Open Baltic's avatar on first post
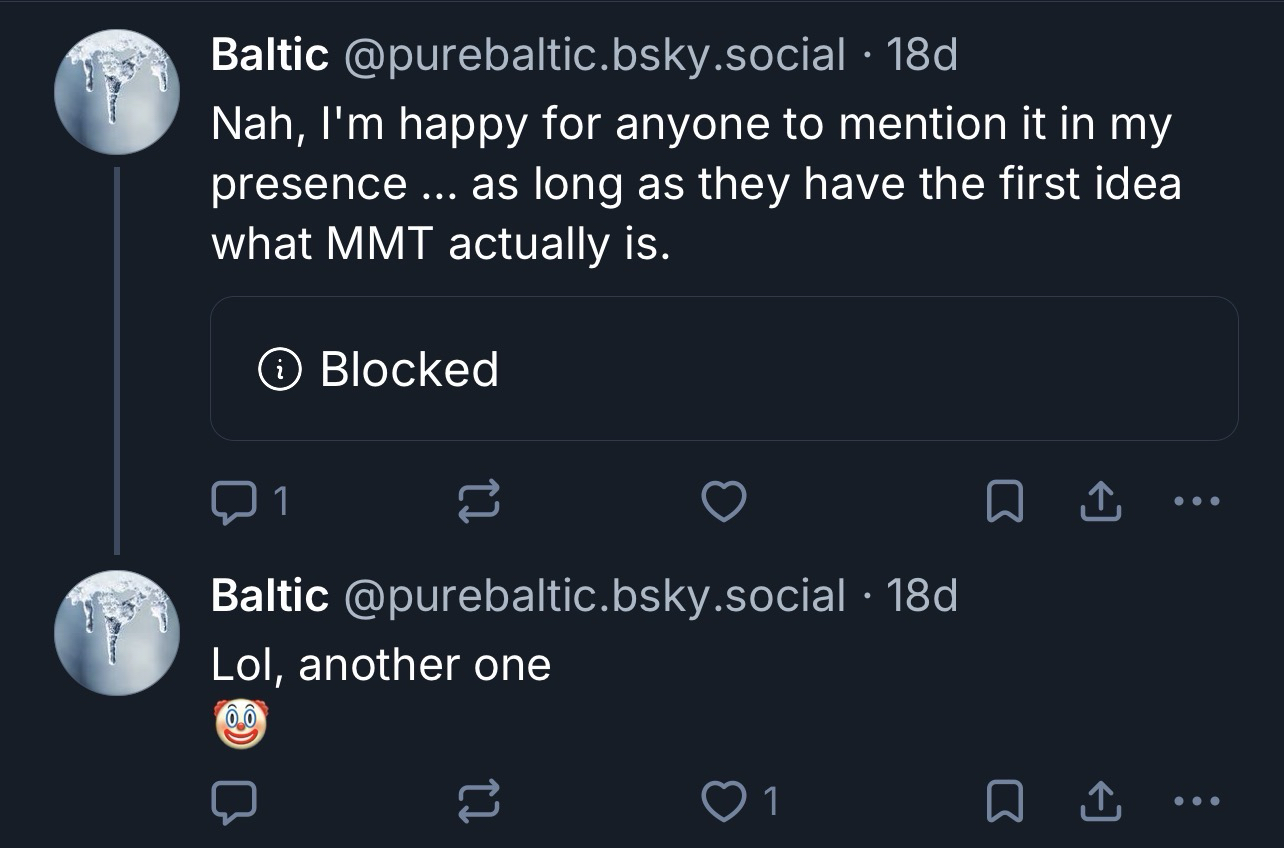This screenshot has width=1284, height=848. pyautogui.click(x=116, y=91)
